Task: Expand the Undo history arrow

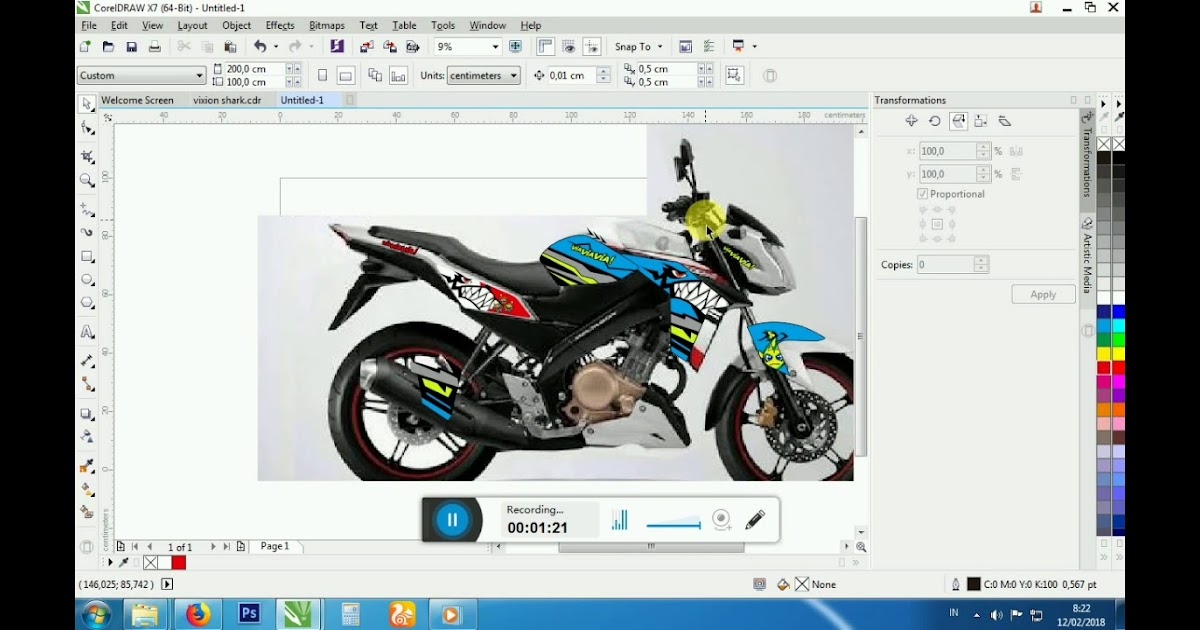Action: pos(276,46)
